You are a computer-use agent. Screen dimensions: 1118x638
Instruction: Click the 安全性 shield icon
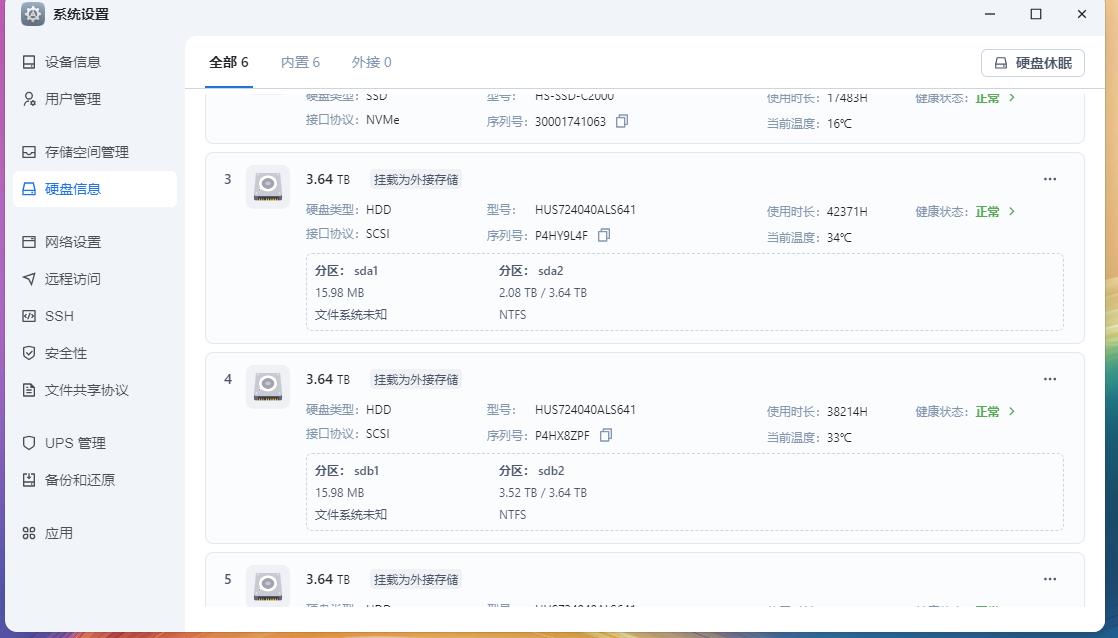pyautogui.click(x=29, y=353)
